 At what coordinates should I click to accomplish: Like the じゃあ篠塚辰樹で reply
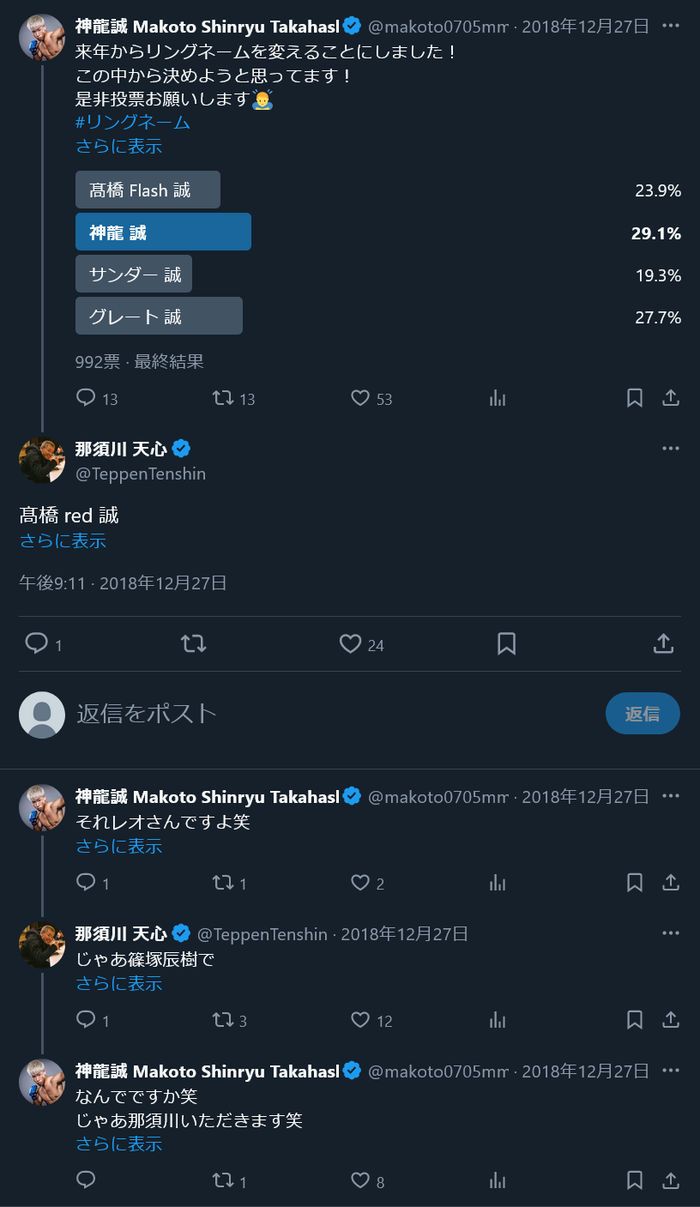361,1020
